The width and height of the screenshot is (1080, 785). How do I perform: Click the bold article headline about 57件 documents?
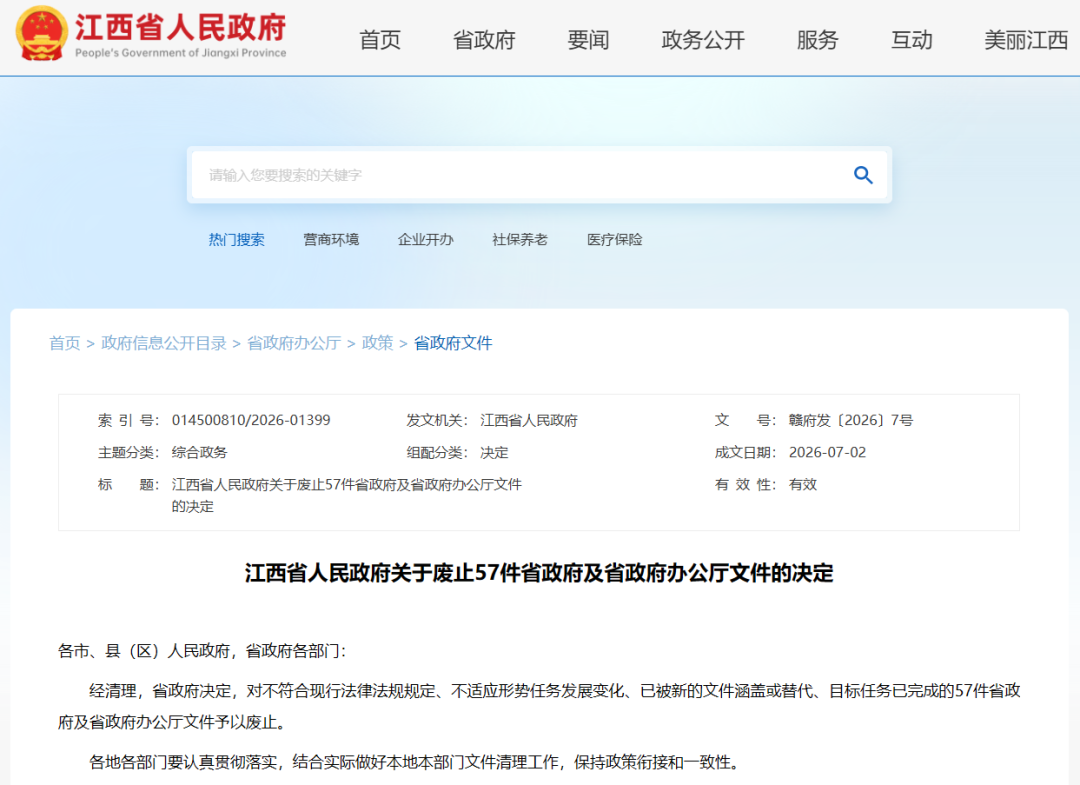point(539,573)
